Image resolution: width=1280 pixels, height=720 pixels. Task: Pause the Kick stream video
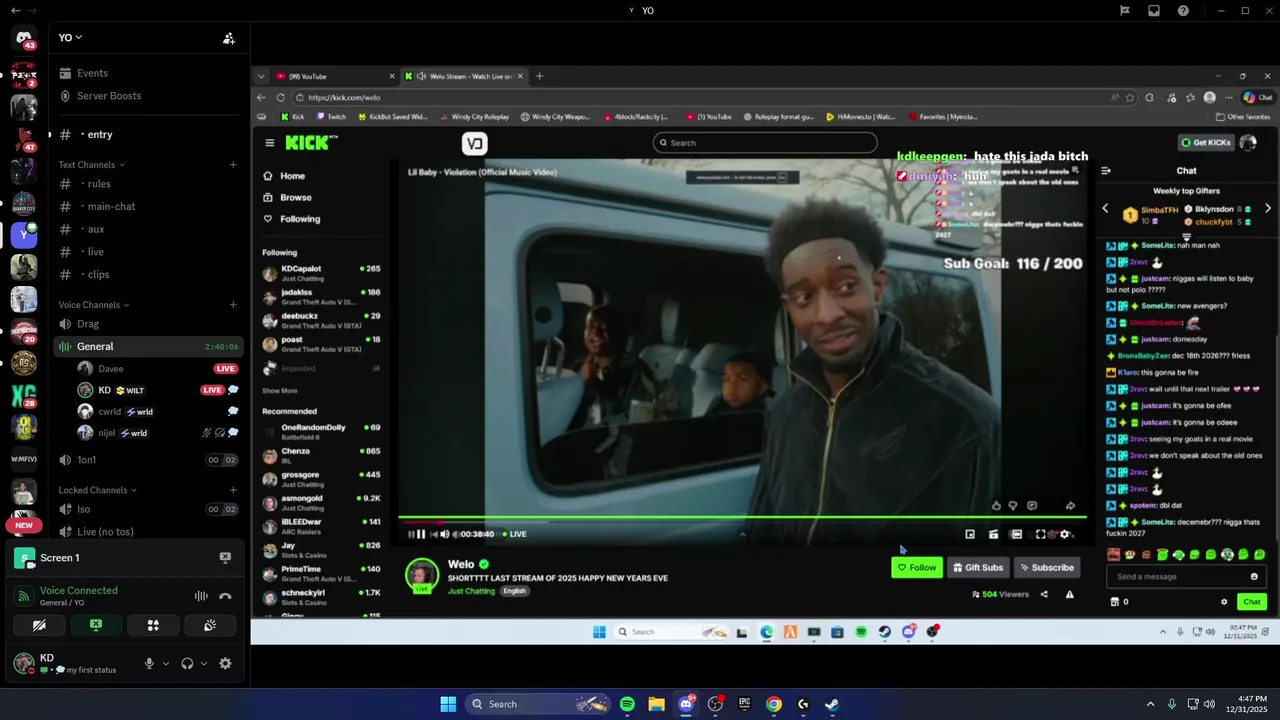point(421,534)
